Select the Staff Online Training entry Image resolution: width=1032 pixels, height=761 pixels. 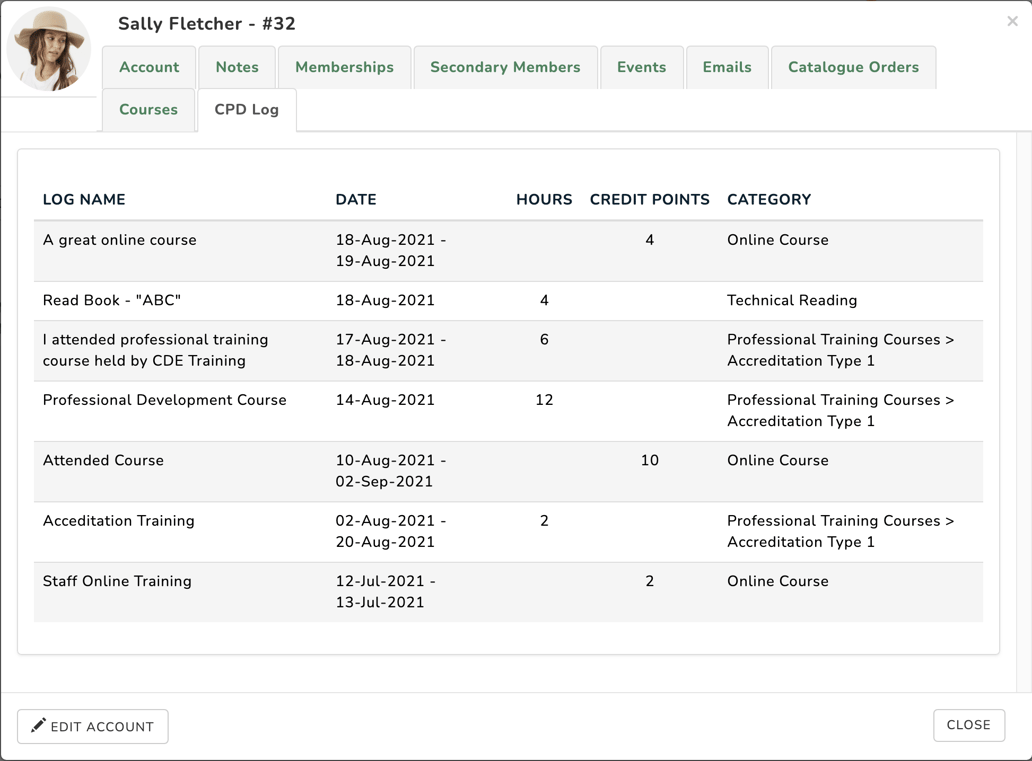point(117,581)
